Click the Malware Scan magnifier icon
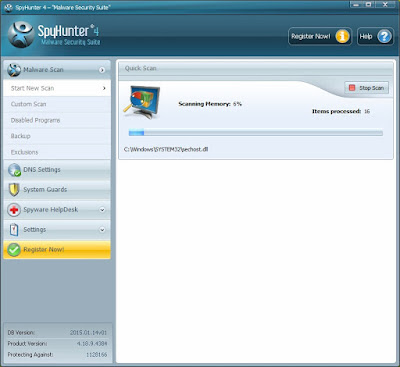400x367 pixels. 14,70
